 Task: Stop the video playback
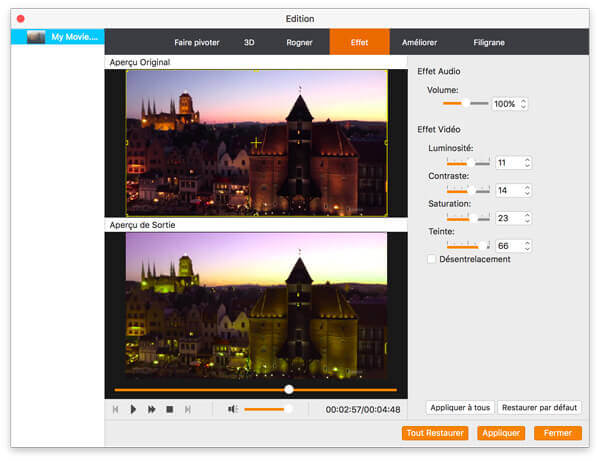click(169, 409)
